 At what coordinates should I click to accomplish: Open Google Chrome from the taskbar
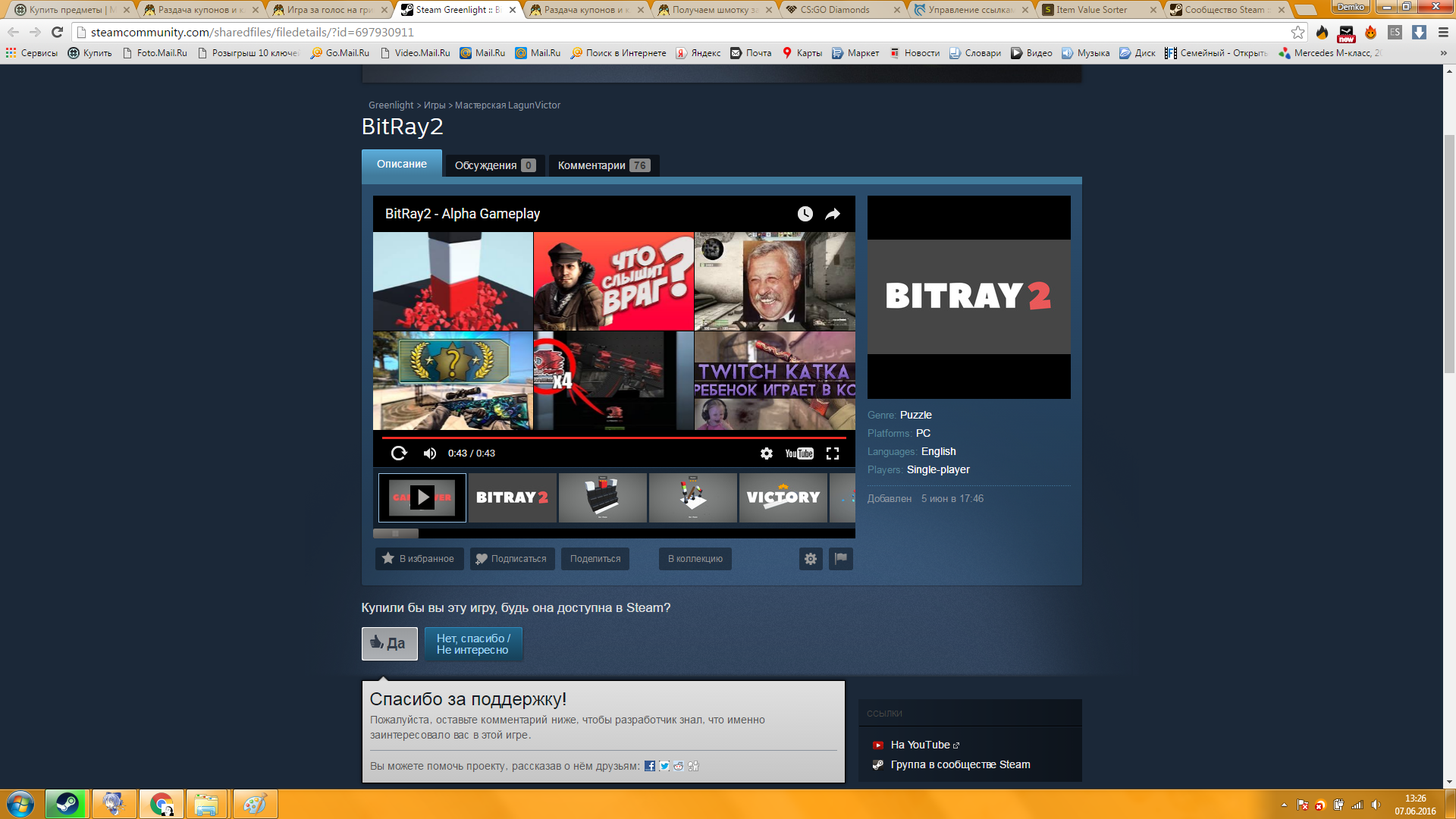click(x=161, y=804)
